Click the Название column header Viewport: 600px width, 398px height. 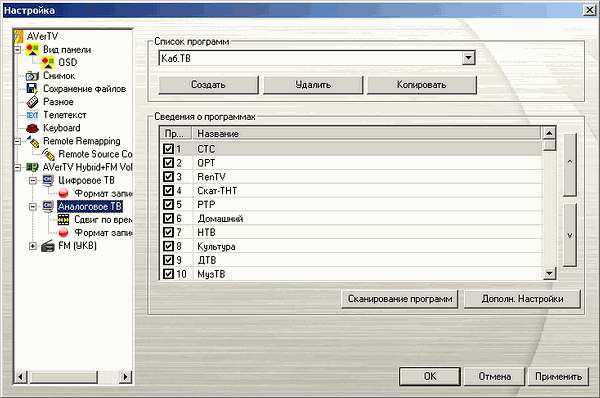tap(367, 134)
